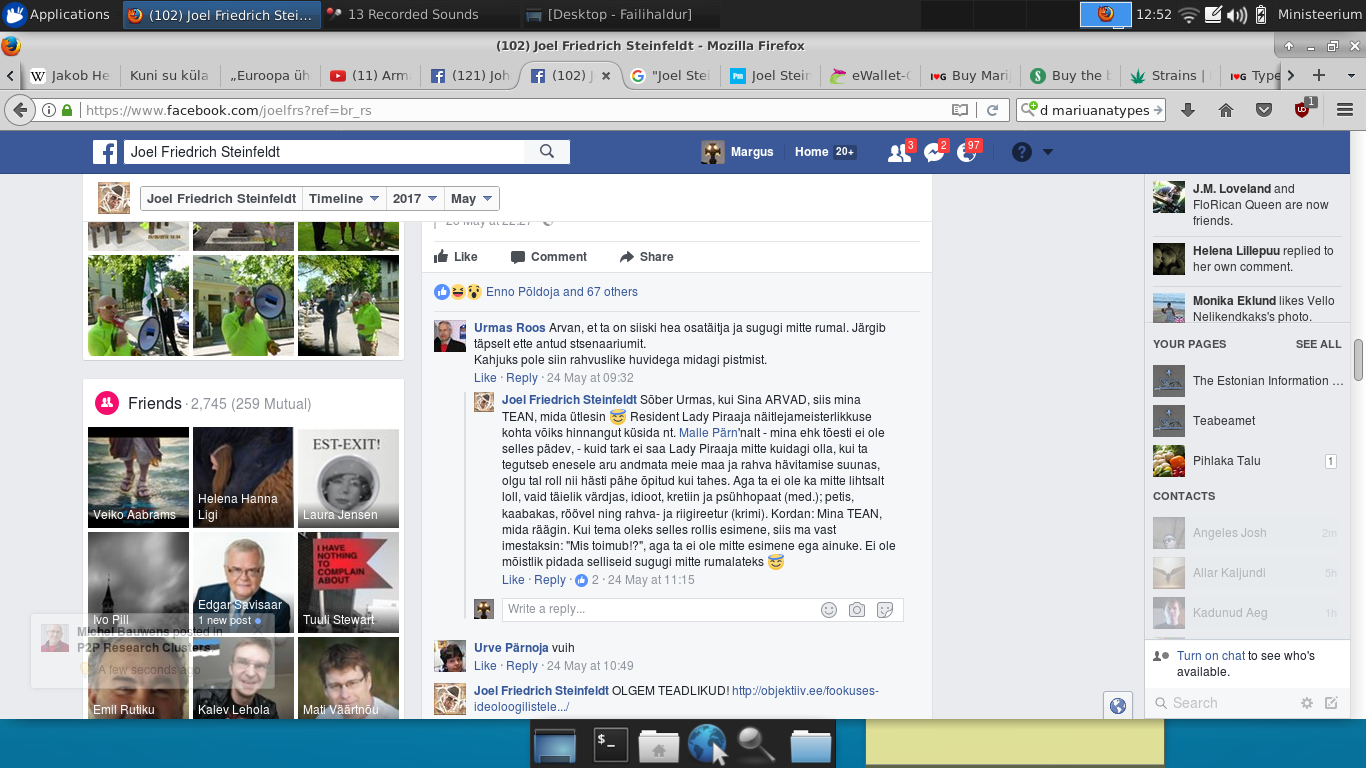This screenshot has height=768, width=1366.
Task: Go to Facebook Home
Action: click(811, 152)
